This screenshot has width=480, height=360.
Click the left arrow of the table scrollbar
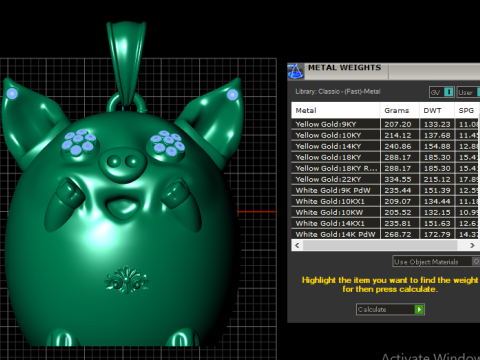297,245
